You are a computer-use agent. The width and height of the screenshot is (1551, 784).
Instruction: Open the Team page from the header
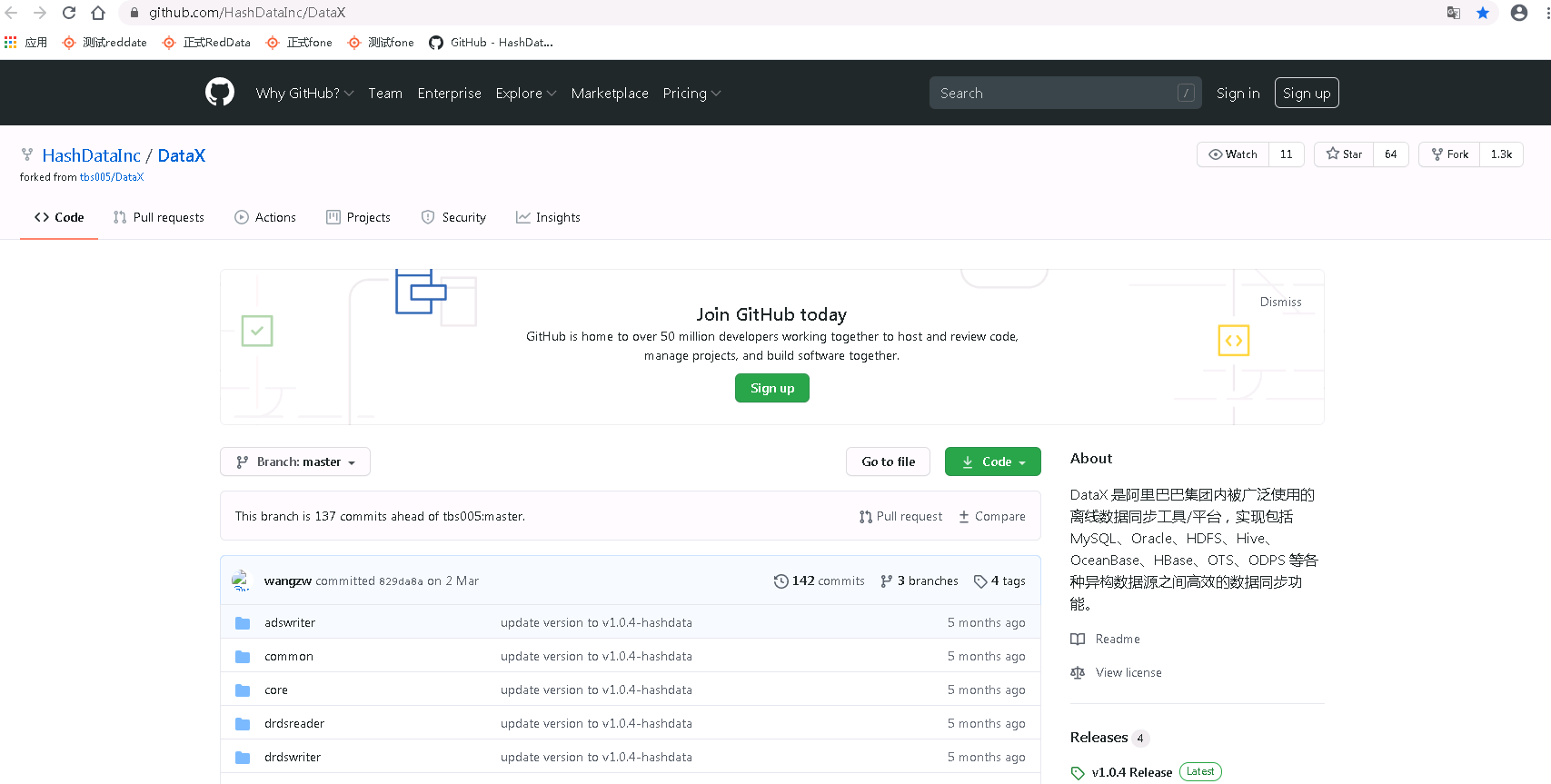(385, 93)
